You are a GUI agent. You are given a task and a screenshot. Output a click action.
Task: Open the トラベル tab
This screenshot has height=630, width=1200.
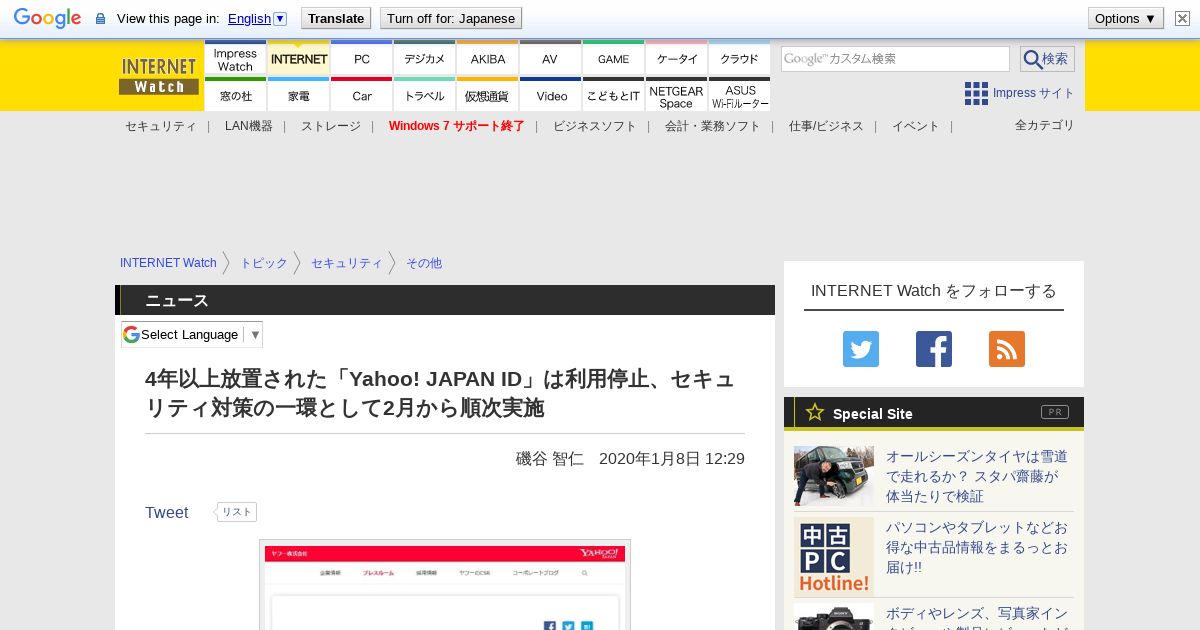pos(425,96)
